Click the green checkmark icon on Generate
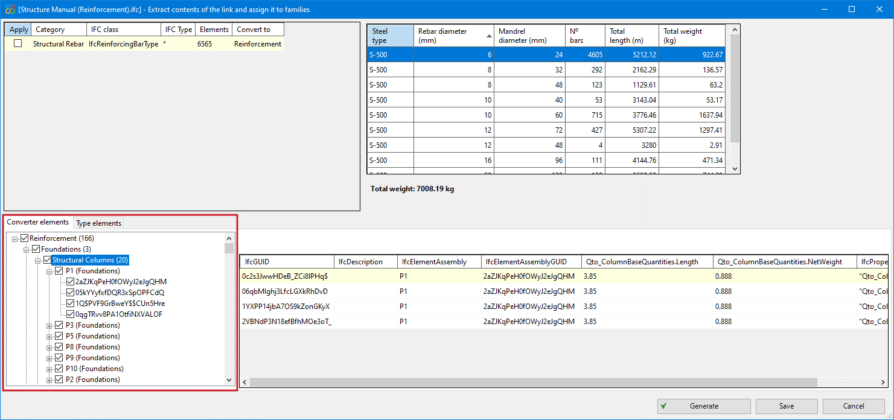The width and height of the screenshot is (894, 420). pyautogui.click(x=663, y=406)
